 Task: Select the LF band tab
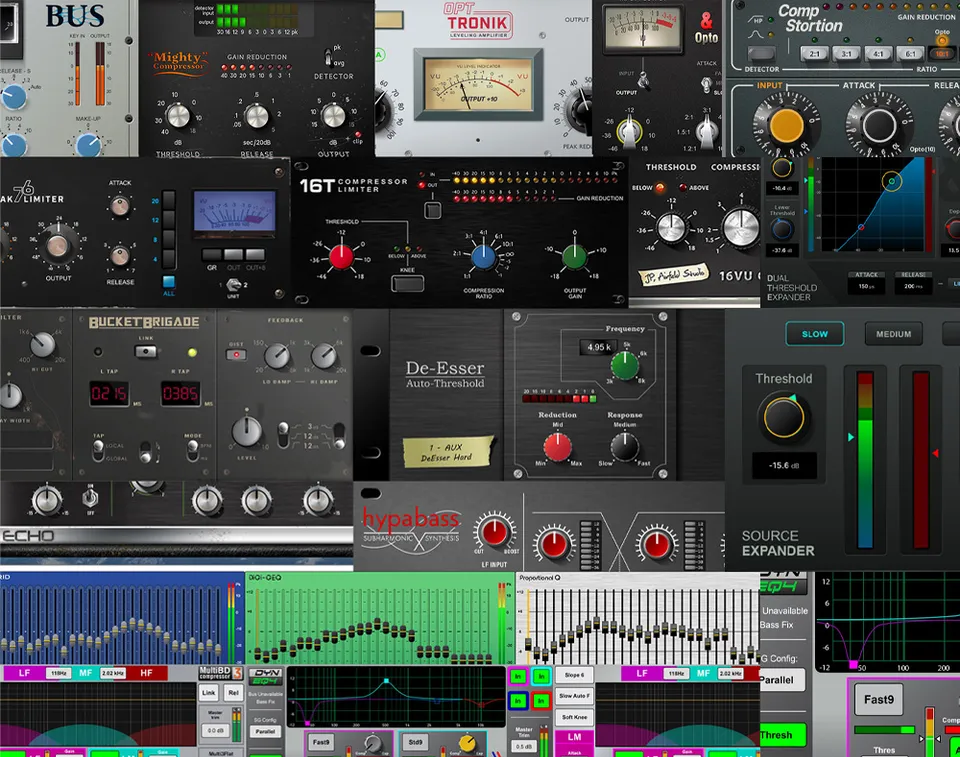click(x=24, y=673)
